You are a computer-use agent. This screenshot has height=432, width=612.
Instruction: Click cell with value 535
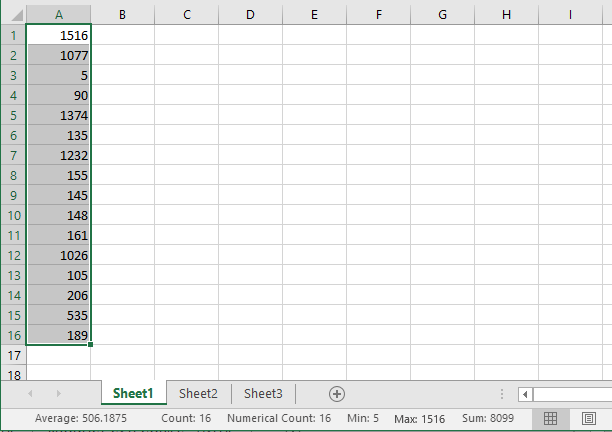click(x=59, y=315)
